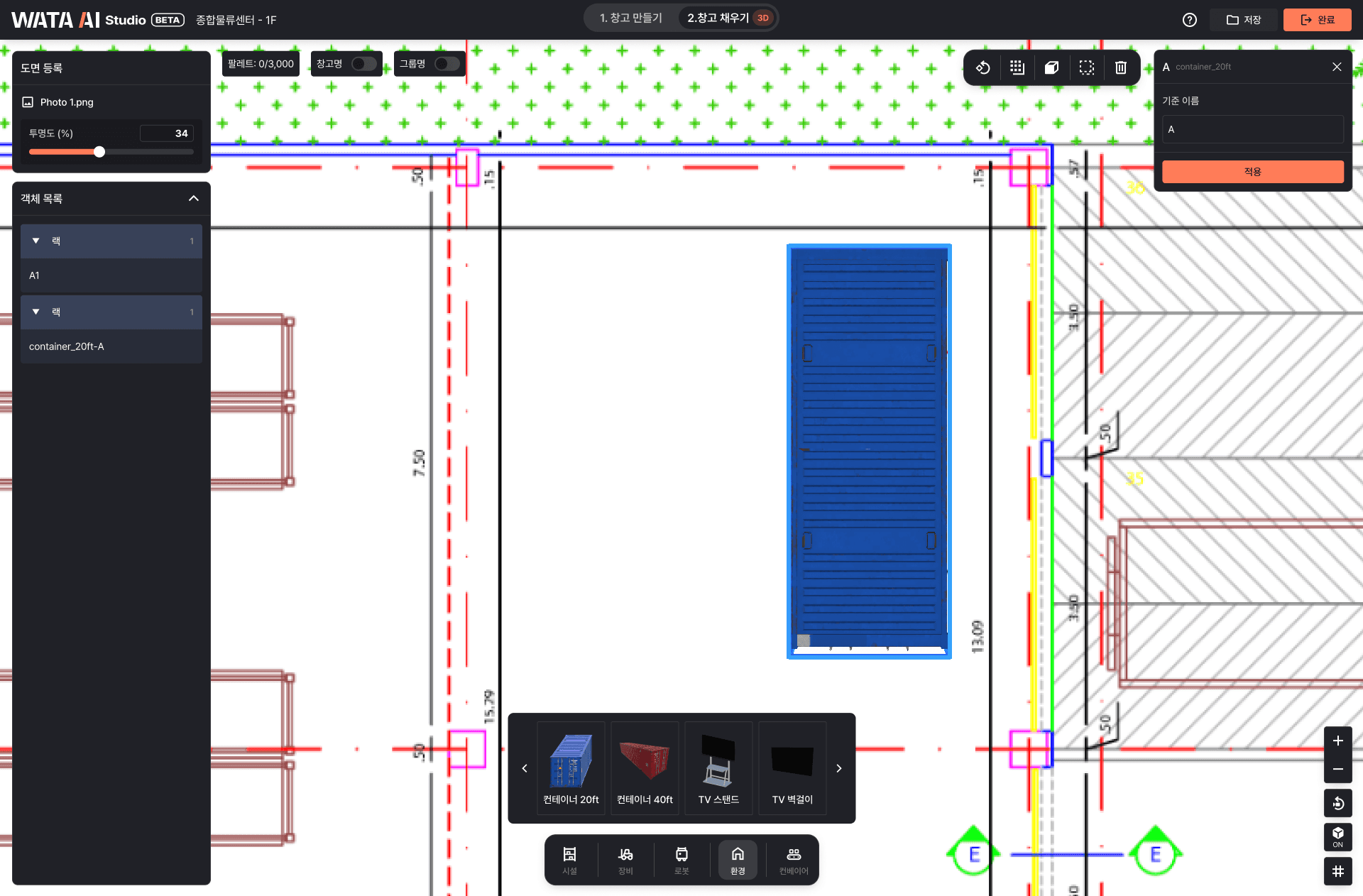Collapse the first 랙 group

pyautogui.click(x=36, y=241)
